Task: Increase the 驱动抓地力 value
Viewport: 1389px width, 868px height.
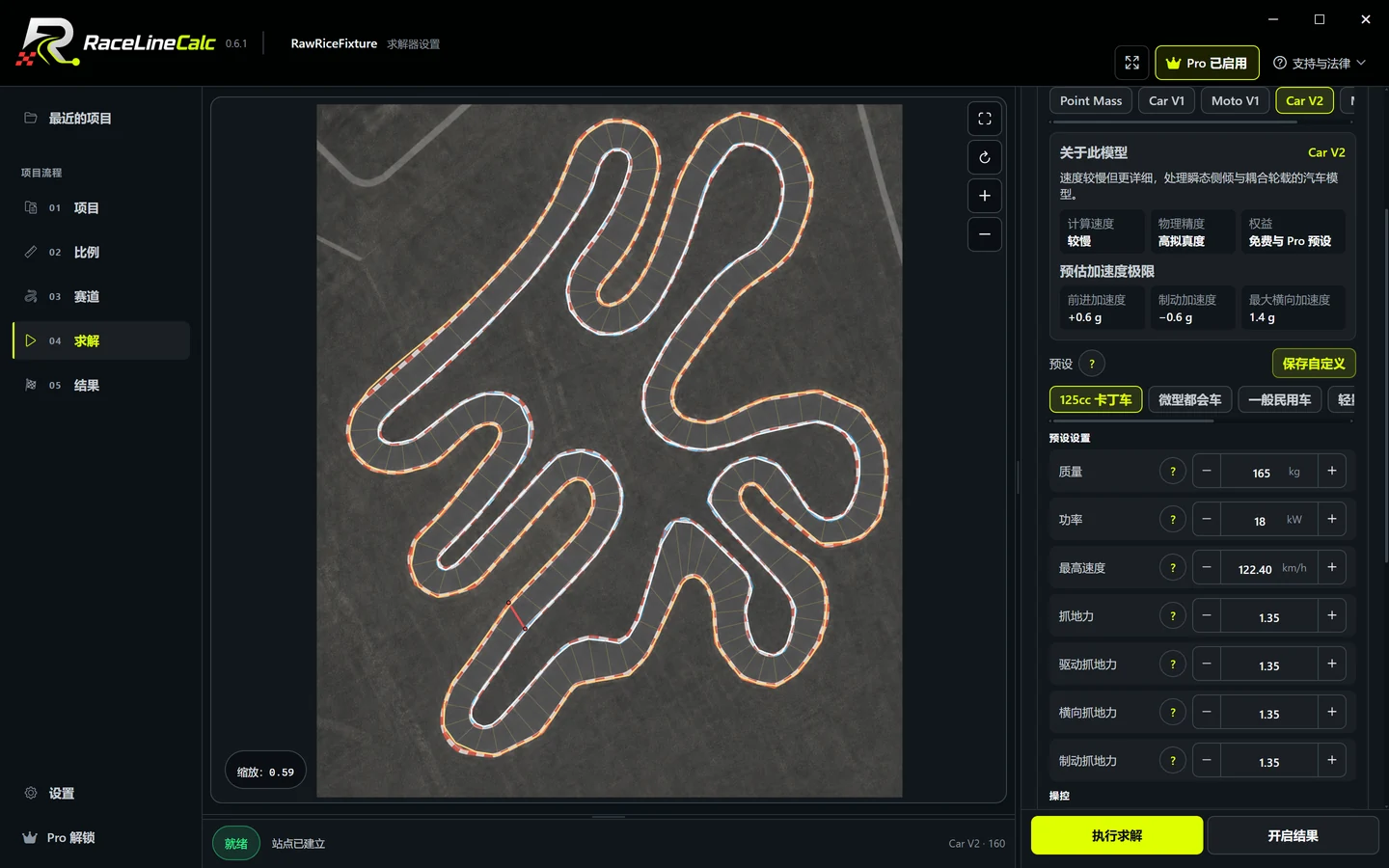Action: click(x=1332, y=664)
